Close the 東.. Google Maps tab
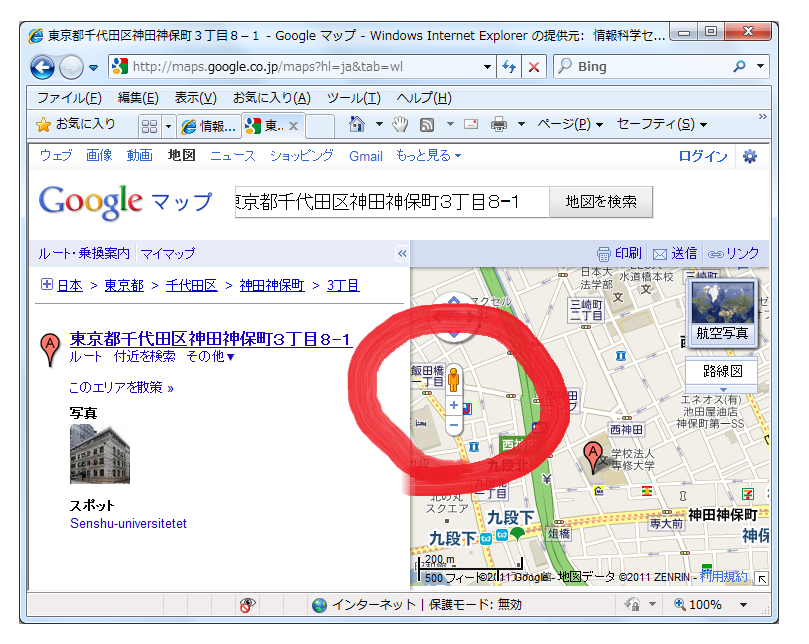Viewport: 809px width, 644px height. [294, 125]
